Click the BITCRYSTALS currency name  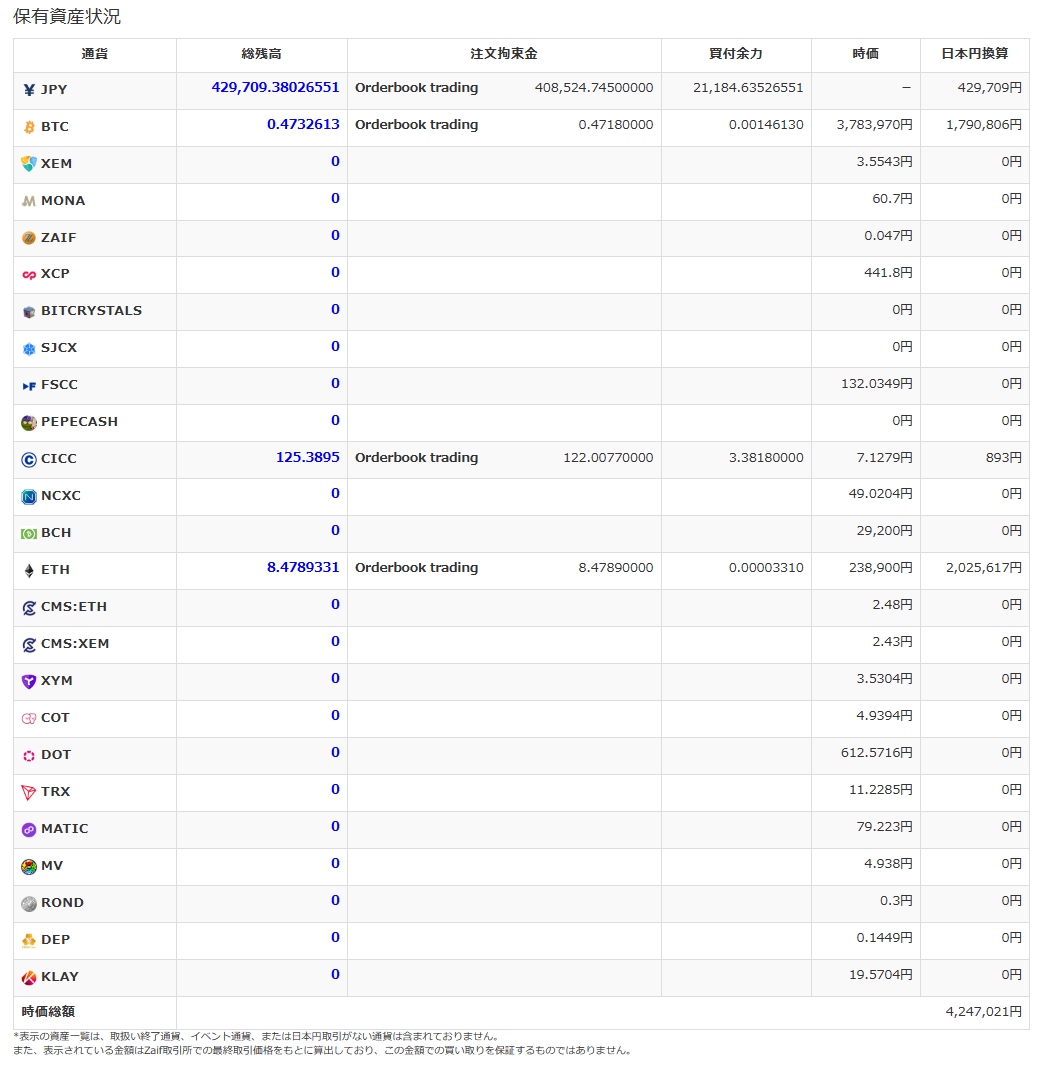(91, 311)
